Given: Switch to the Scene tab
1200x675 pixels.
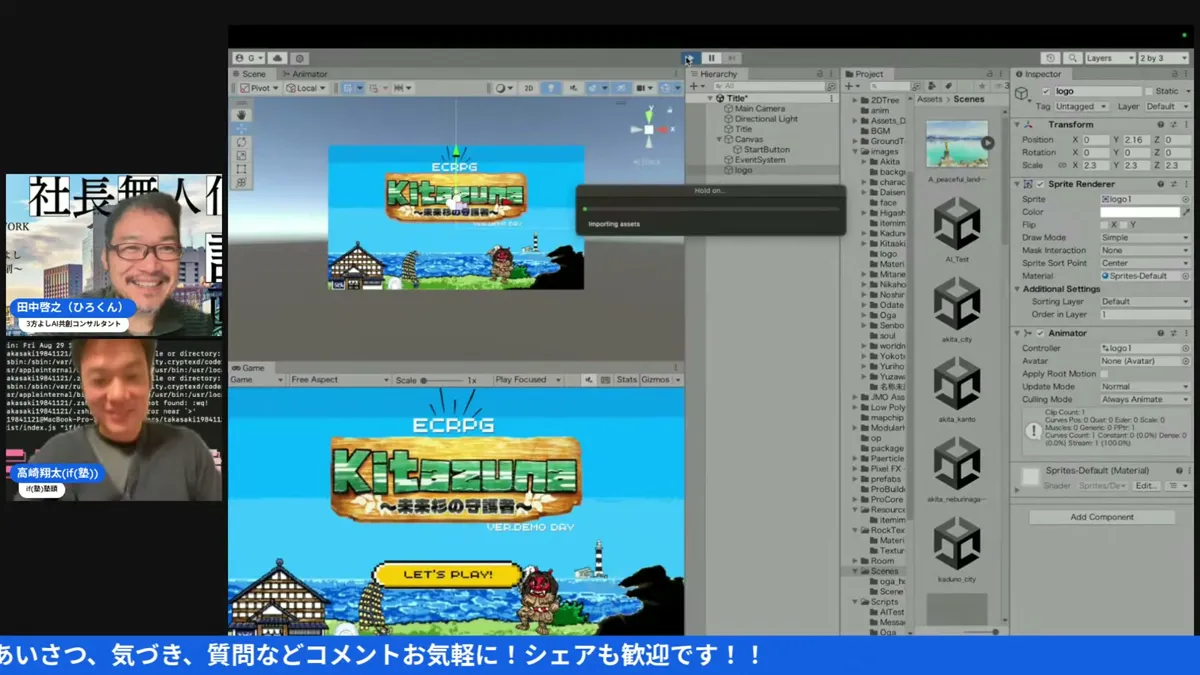Looking at the screenshot, I should tap(250, 74).
